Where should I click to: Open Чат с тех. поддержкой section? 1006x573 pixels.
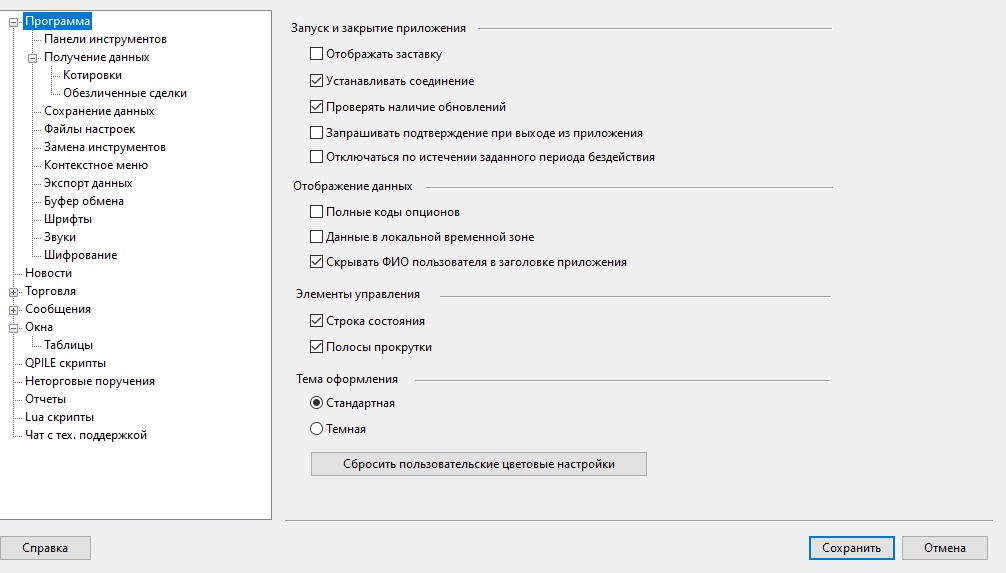pos(86,435)
